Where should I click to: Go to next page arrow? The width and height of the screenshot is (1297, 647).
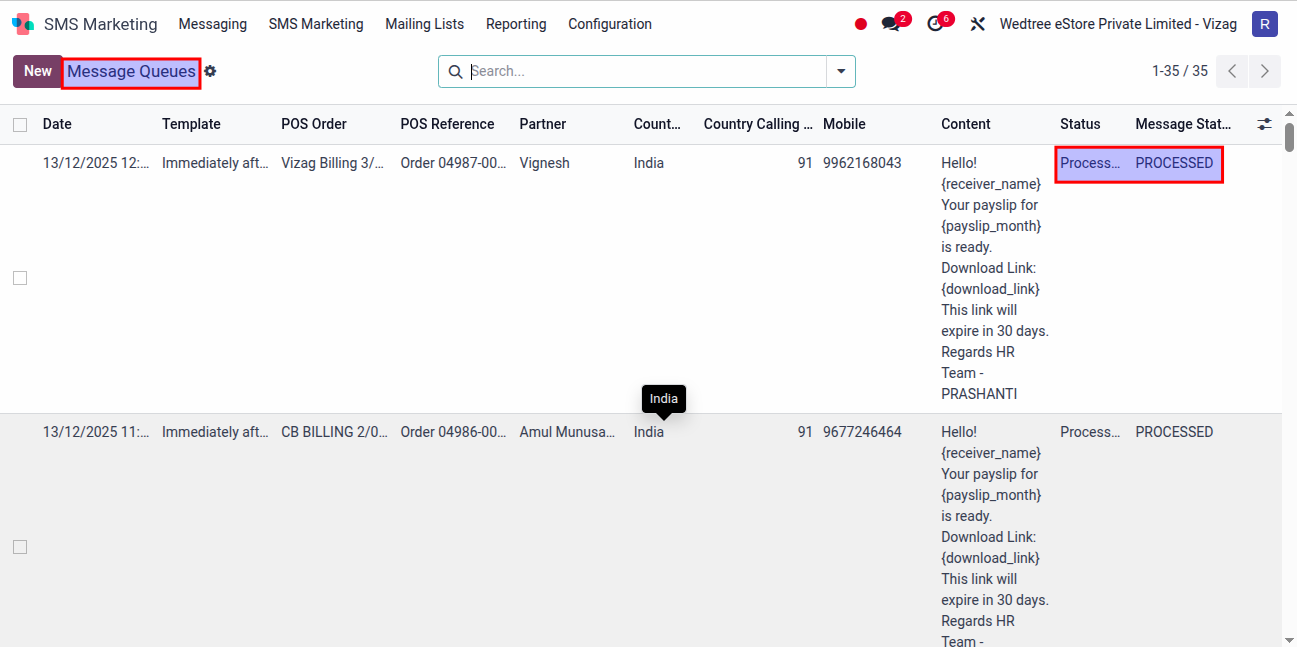[x=1265, y=71]
